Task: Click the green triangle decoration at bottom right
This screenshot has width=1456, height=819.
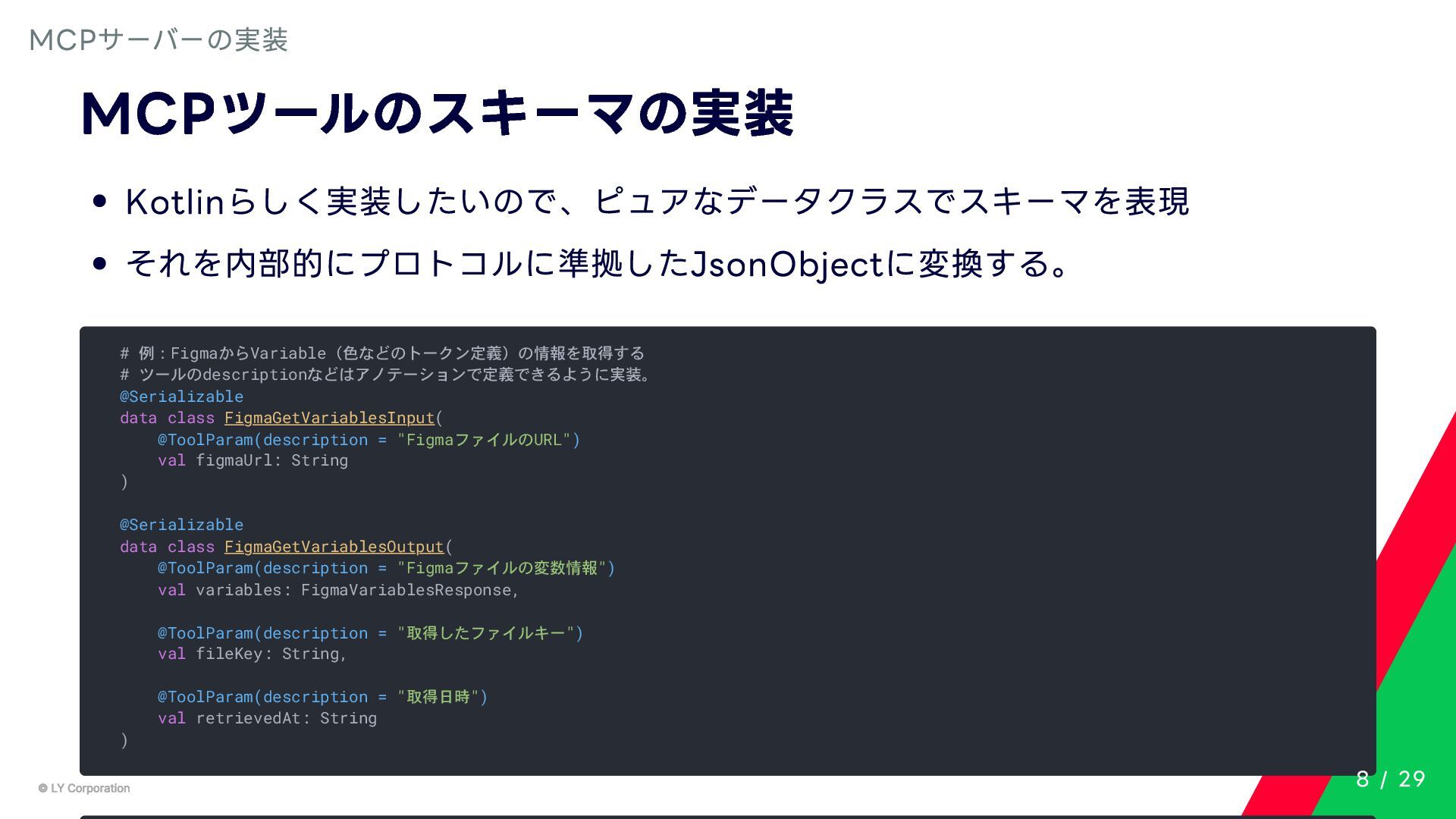Action: 1418,705
